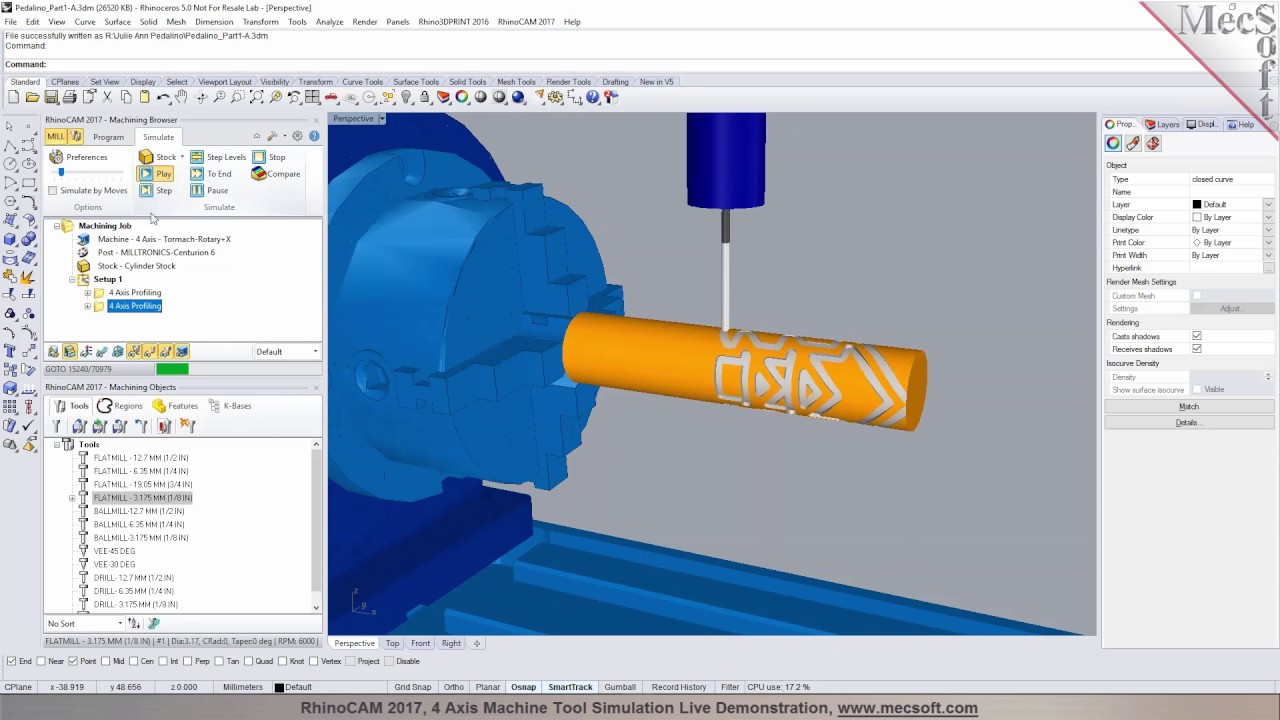Click the sort order icon beside No Sort
The image size is (1280, 720).
(x=134, y=624)
